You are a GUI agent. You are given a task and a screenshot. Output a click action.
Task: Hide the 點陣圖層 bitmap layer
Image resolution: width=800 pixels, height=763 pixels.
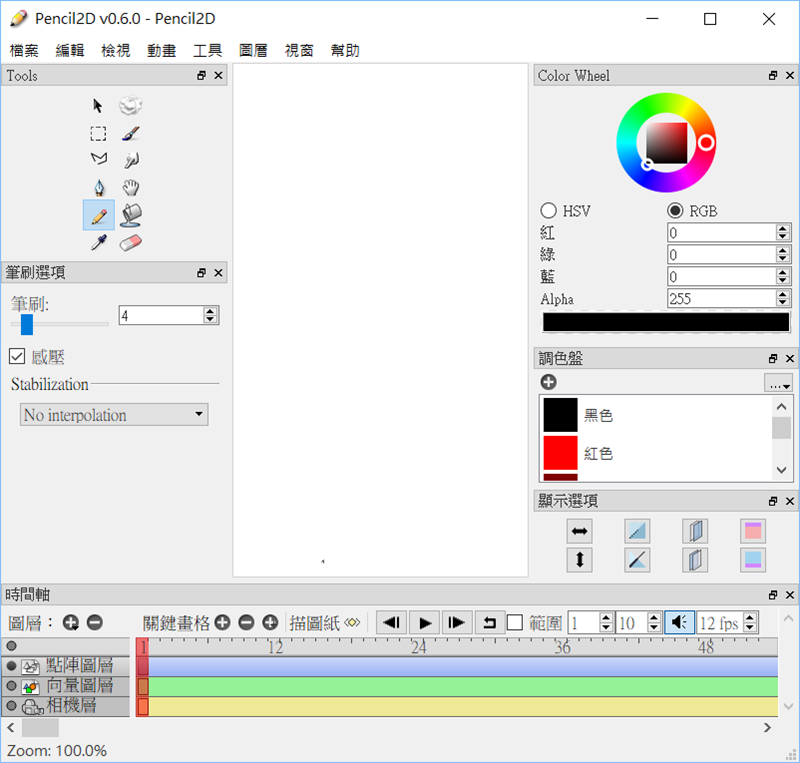[x=12, y=665]
